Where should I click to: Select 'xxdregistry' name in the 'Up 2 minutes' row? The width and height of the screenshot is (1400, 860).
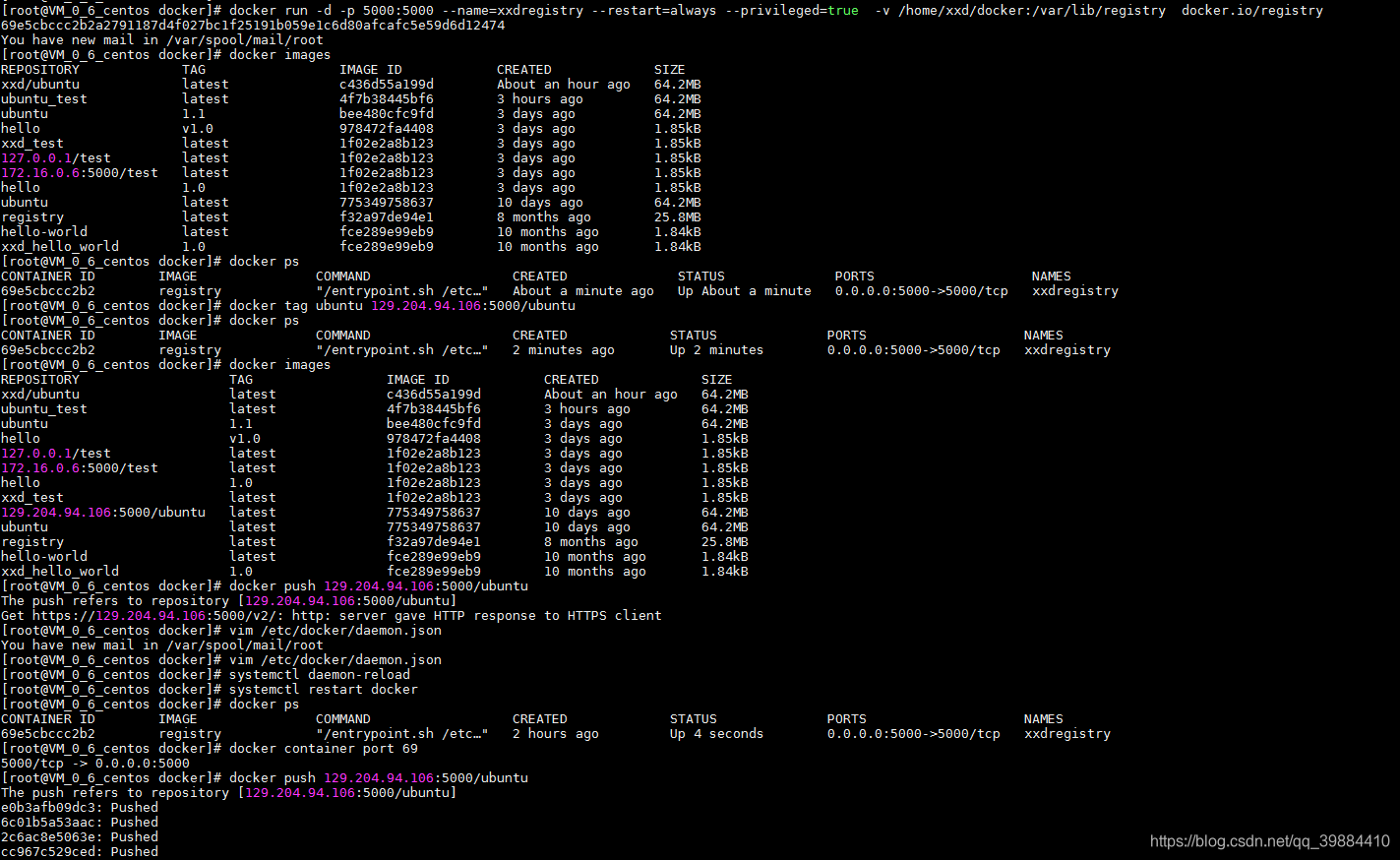point(1066,350)
